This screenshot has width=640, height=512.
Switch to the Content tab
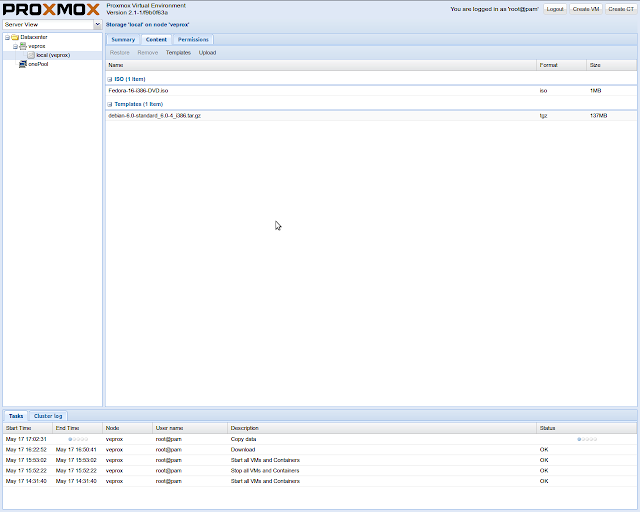click(156, 40)
